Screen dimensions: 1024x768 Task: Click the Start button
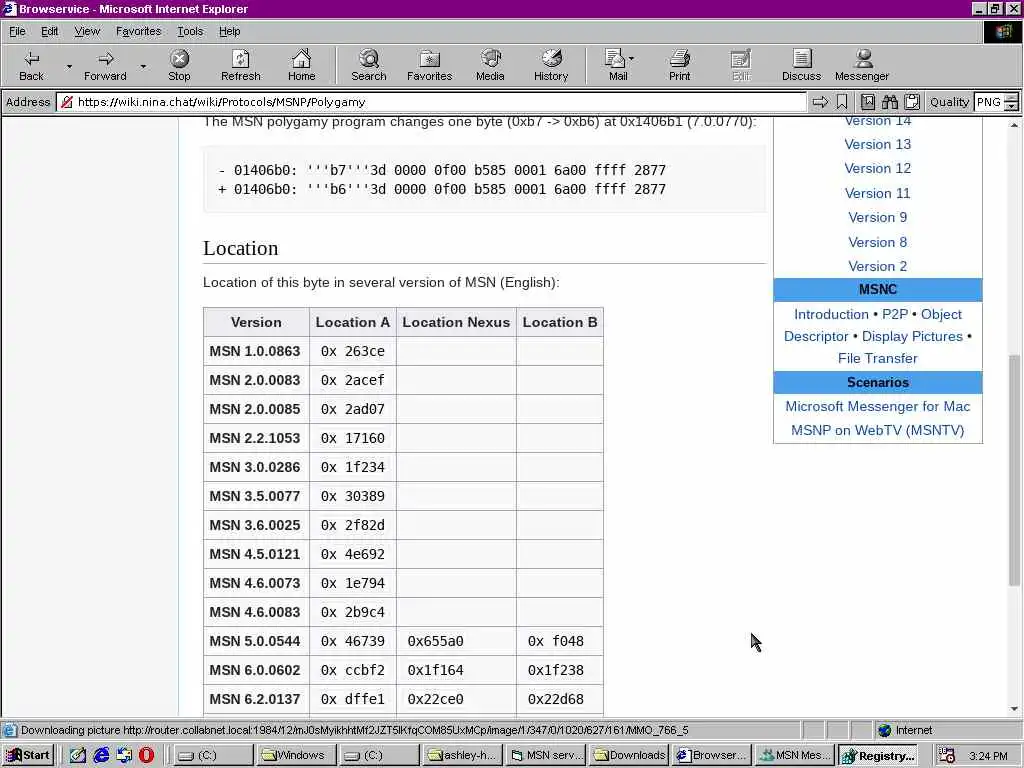[28, 755]
